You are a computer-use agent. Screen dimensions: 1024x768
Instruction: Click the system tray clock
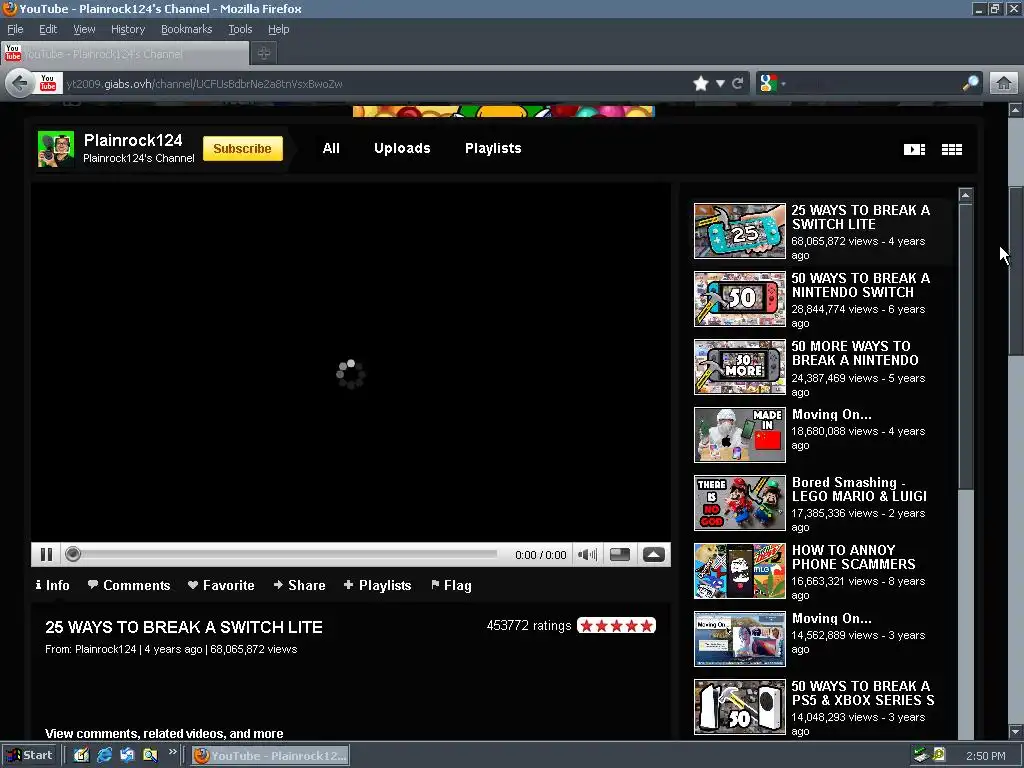point(985,756)
